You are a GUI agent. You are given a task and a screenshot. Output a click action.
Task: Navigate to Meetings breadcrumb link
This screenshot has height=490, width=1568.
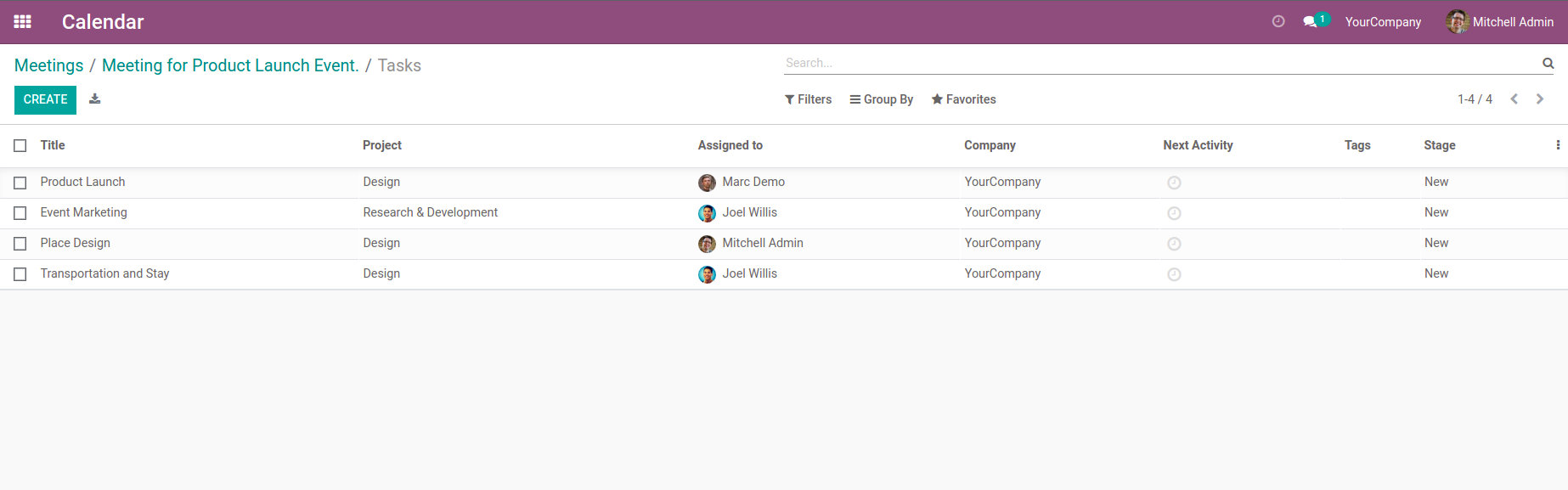click(x=48, y=65)
